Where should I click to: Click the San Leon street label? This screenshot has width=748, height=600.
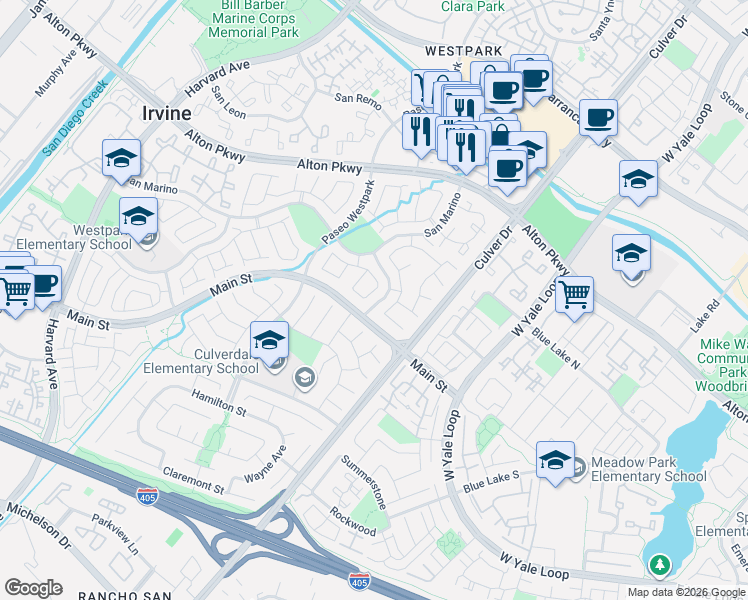point(228,103)
